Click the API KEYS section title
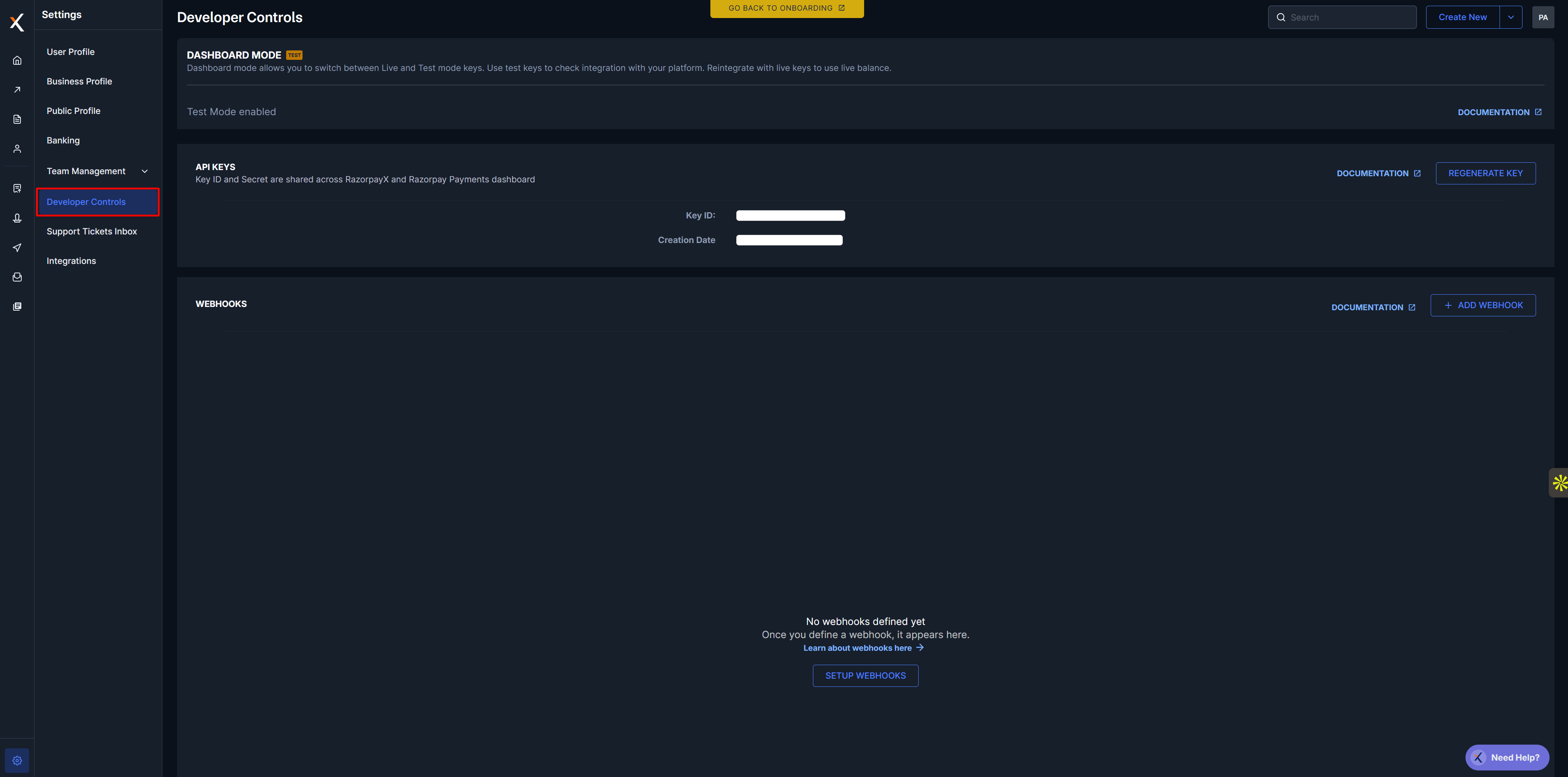This screenshot has height=777, width=1568. (216, 167)
